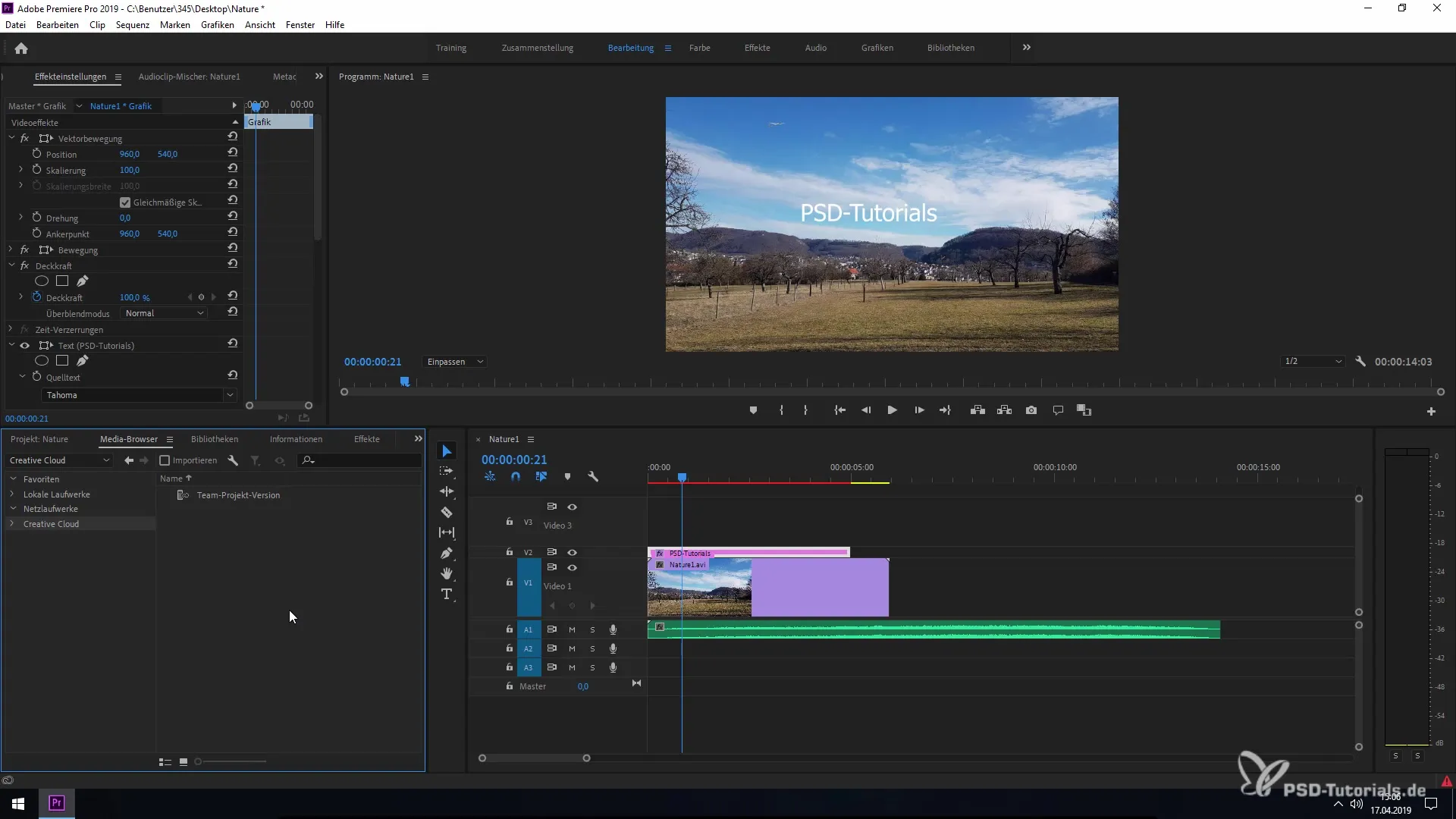Screen dimensions: 1456x819
Task: Expand Lokale Laufwerke tree node
Action: point(13,494)
